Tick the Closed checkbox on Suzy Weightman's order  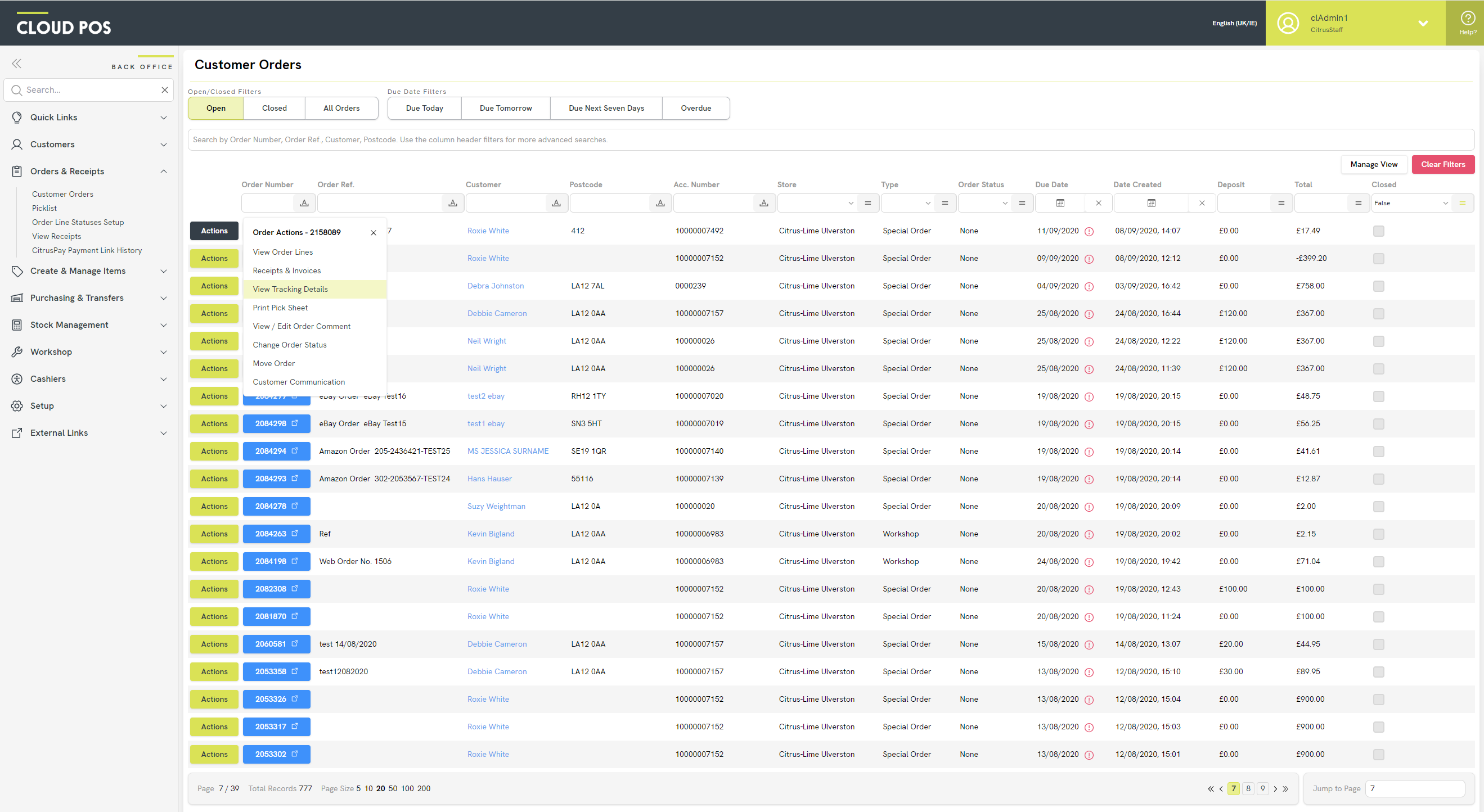coord(1379,507)
